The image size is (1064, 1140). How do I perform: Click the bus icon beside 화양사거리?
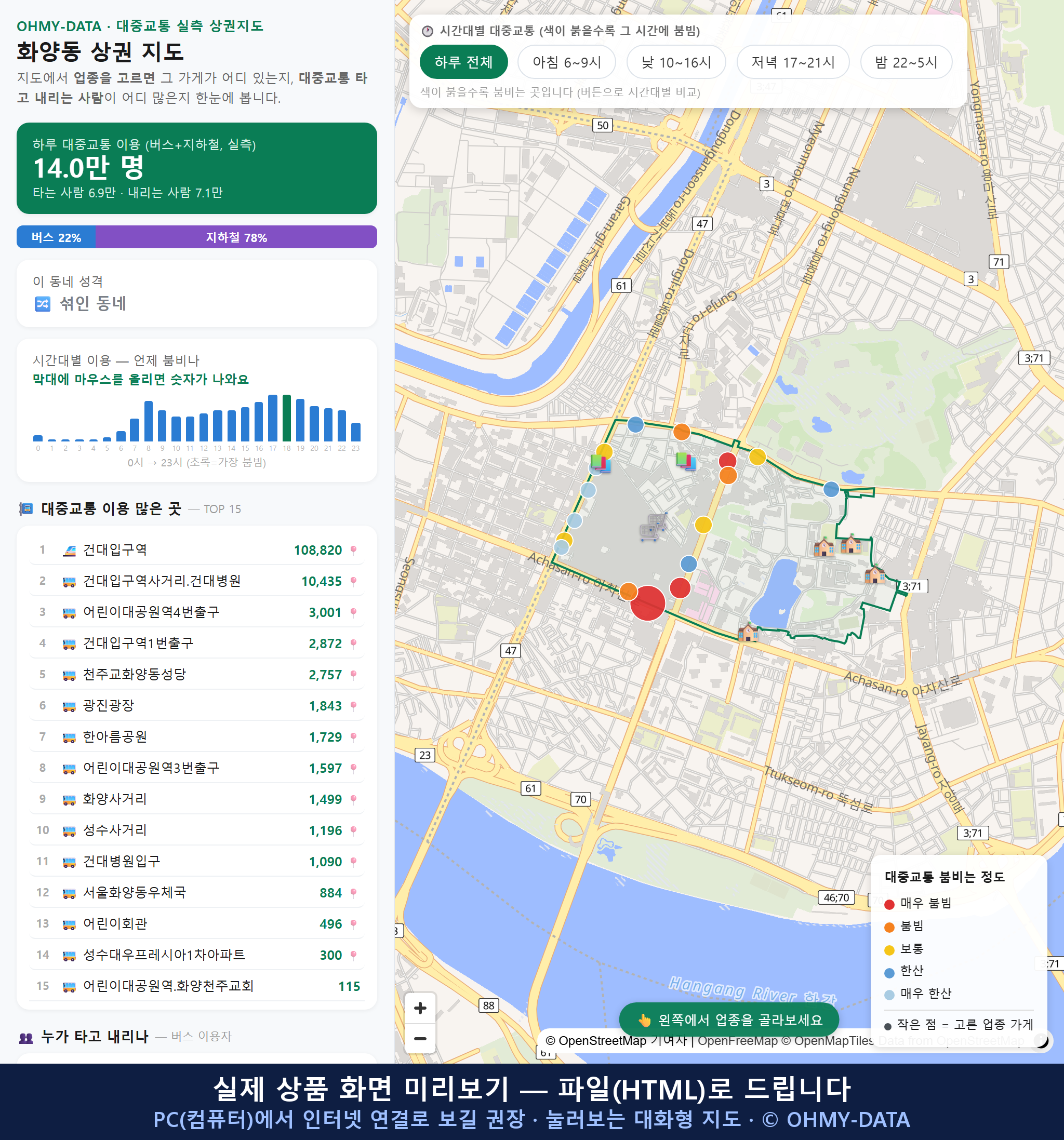tap(69, 800)
